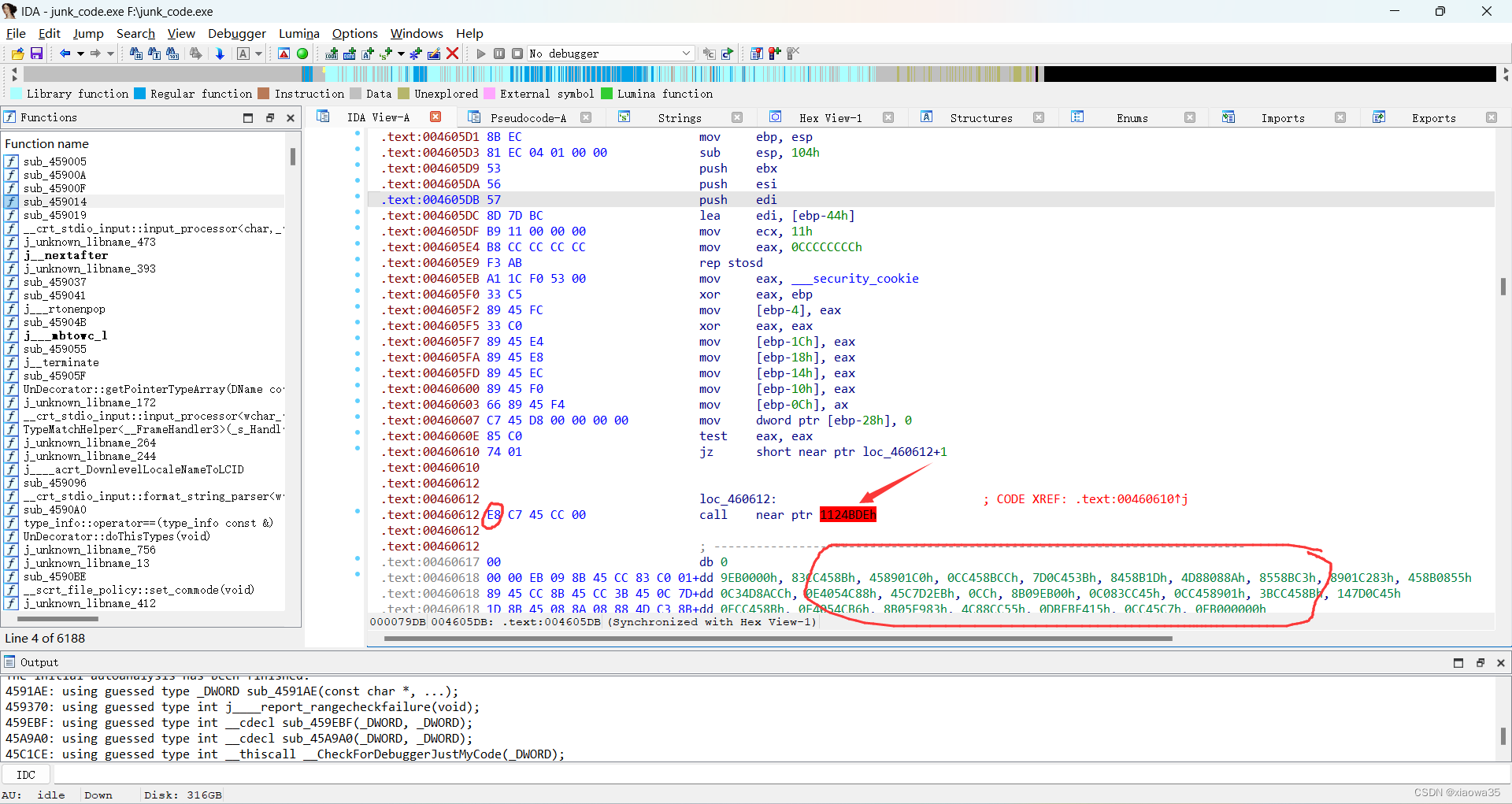Open a new file (folder icon)
This screenshot has height=804, width=1512.
pos(17,54)
